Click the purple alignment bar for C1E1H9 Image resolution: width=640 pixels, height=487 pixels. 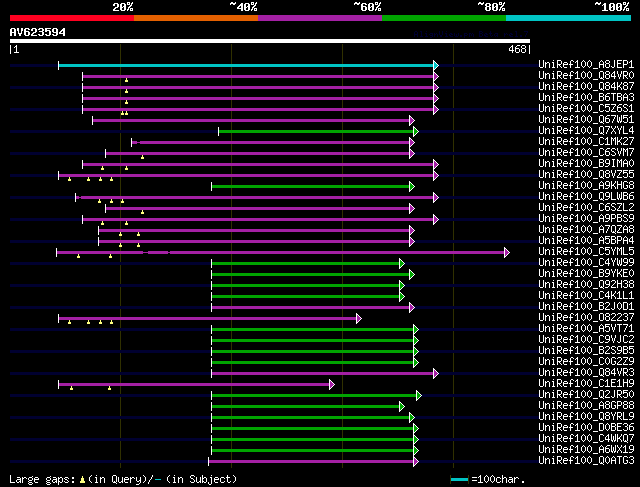(194, 385)
